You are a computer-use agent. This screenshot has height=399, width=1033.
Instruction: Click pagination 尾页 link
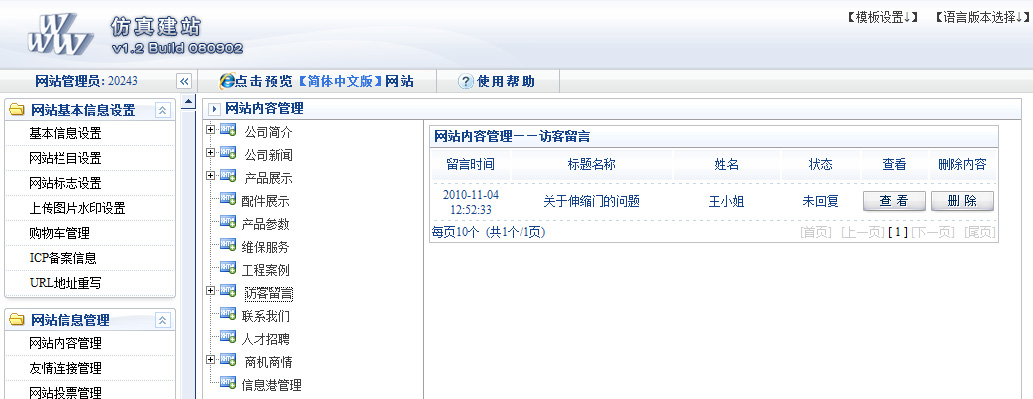click(980, 232)
